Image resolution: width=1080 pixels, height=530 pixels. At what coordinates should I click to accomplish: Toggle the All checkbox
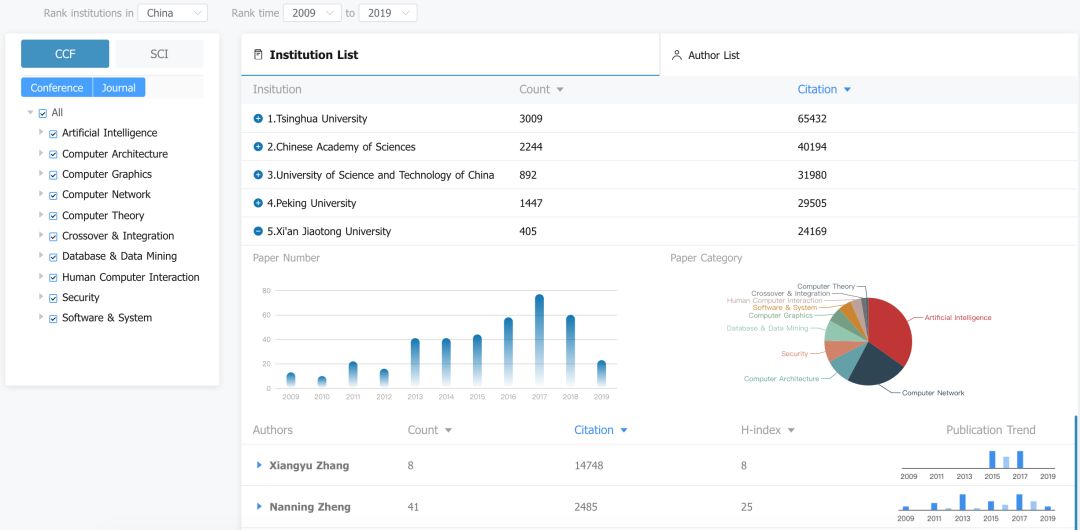pyautogui.click(x=43, y=113)
